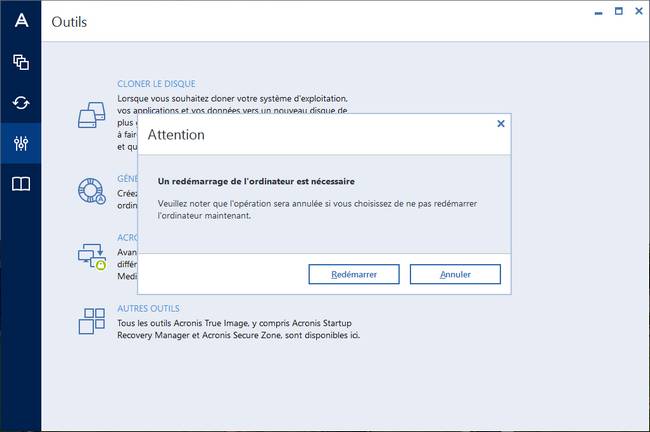Click the 'Veuillez noter que l'opération' message text
The image size is (650, 432).
(317, 209)
